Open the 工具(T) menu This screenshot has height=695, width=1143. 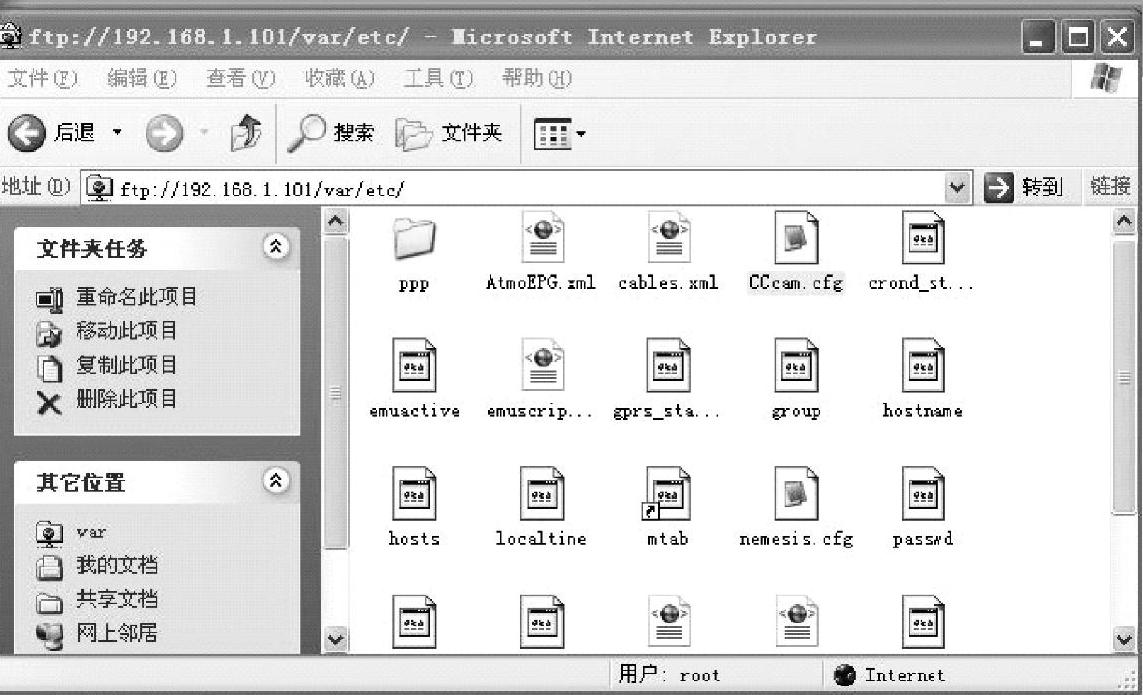pyautogui.click(x=438, y=77)
